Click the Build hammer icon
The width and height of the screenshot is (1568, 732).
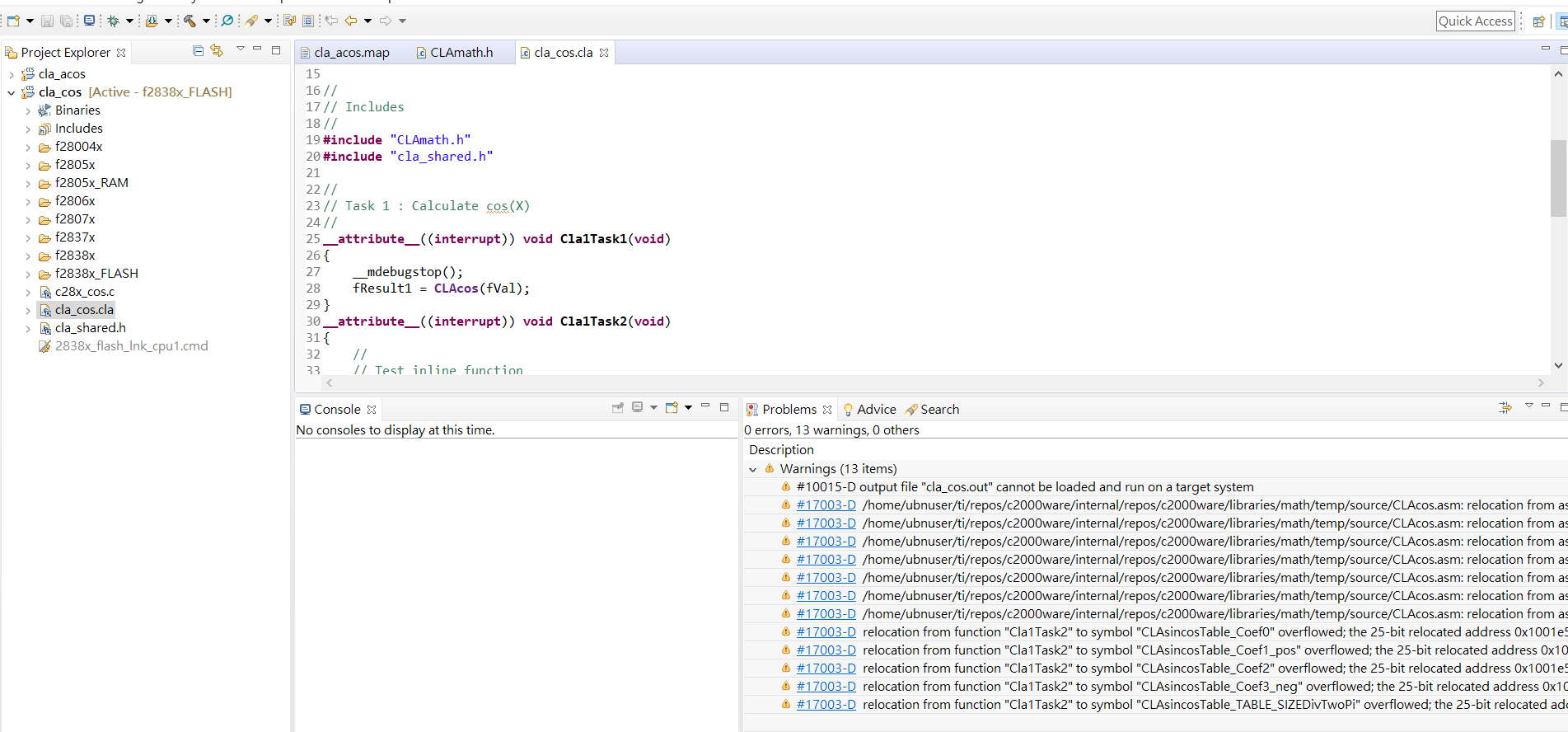tap(190, 21)
